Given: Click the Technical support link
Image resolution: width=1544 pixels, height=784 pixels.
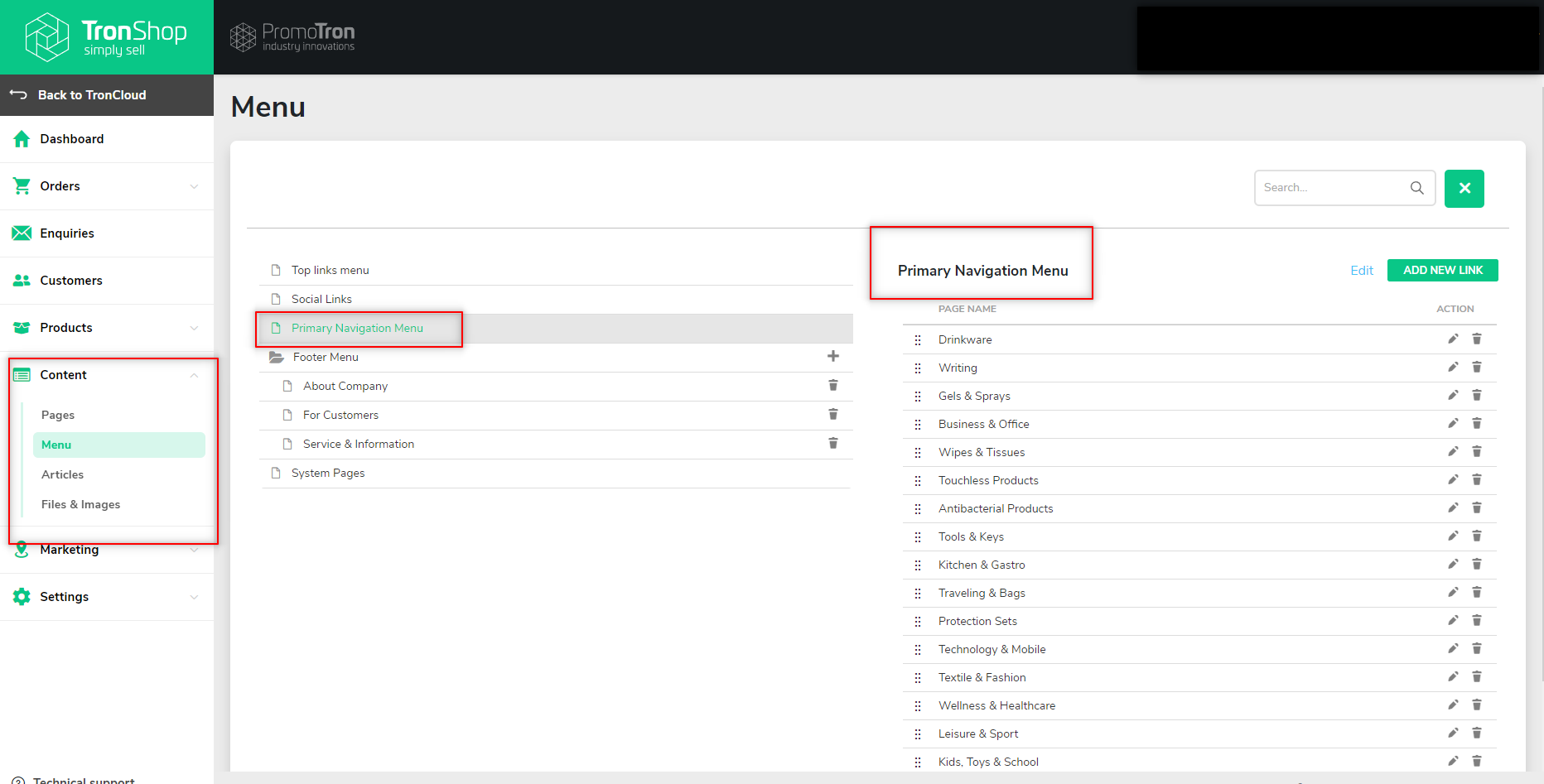Looking at the screenshot, I should (84, 779).
